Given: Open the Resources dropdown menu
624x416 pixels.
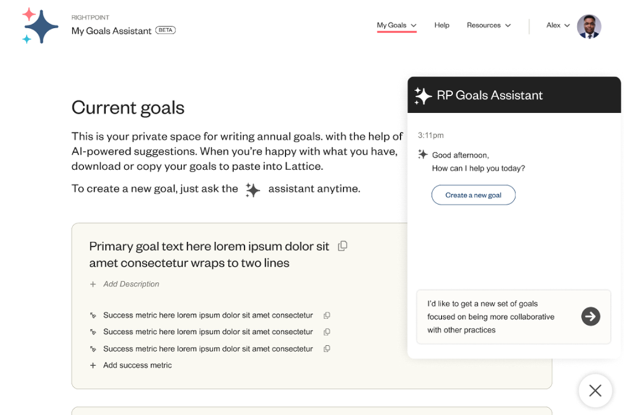Looking at the screenshot, I should click(x=489, y=25).
